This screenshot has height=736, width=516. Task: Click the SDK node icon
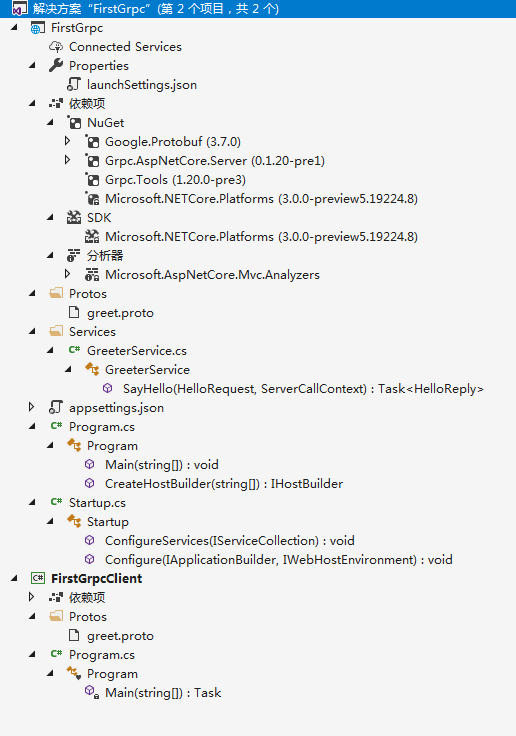74,217
